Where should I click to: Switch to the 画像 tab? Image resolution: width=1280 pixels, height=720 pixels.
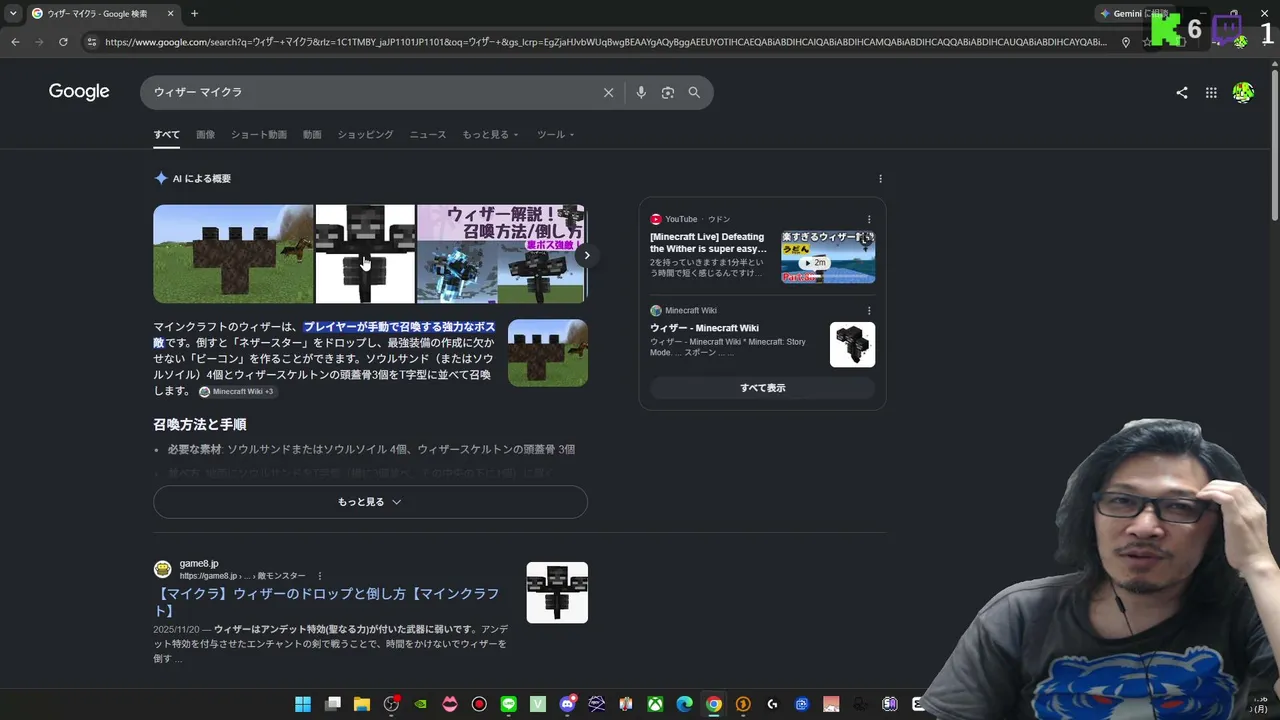tap(205, 135)
